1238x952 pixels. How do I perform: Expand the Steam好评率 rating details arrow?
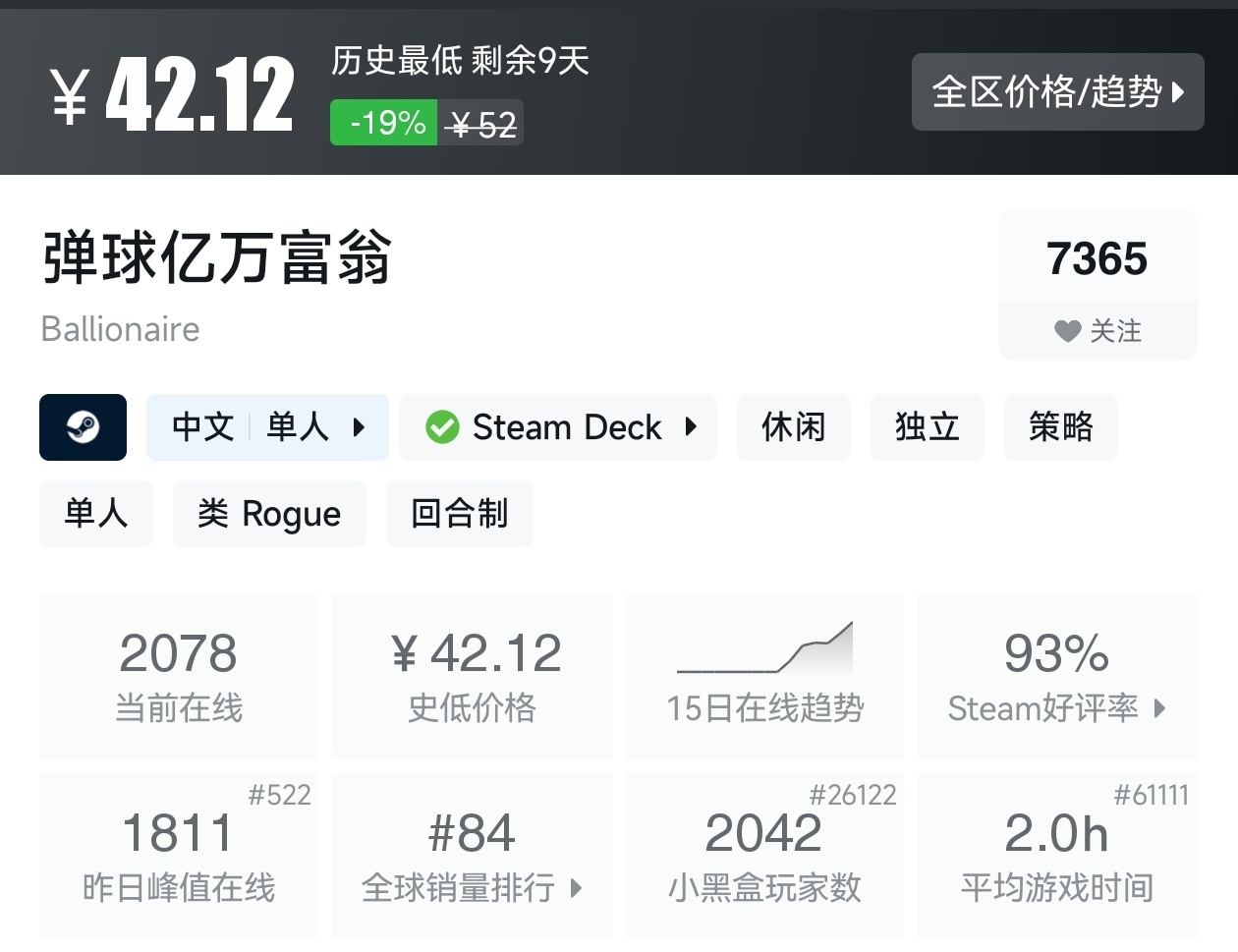[1159, 708]
